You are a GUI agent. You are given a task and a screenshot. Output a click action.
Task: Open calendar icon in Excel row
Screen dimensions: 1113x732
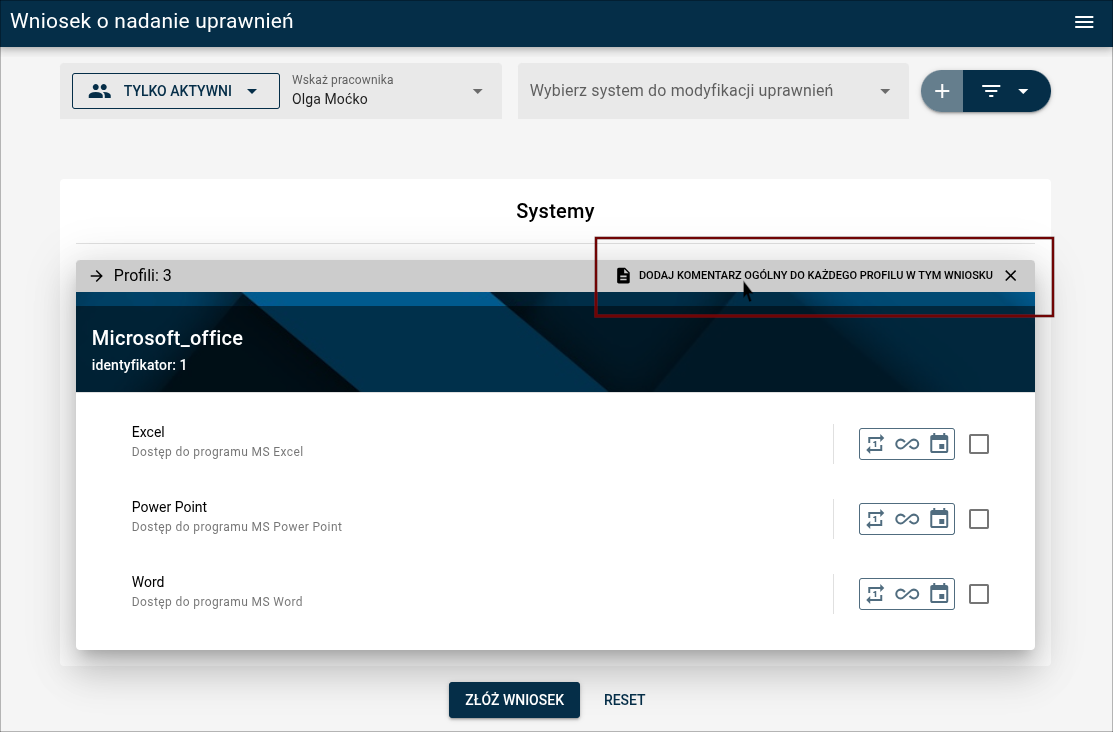pyautogui.click(x=939, y=444)
